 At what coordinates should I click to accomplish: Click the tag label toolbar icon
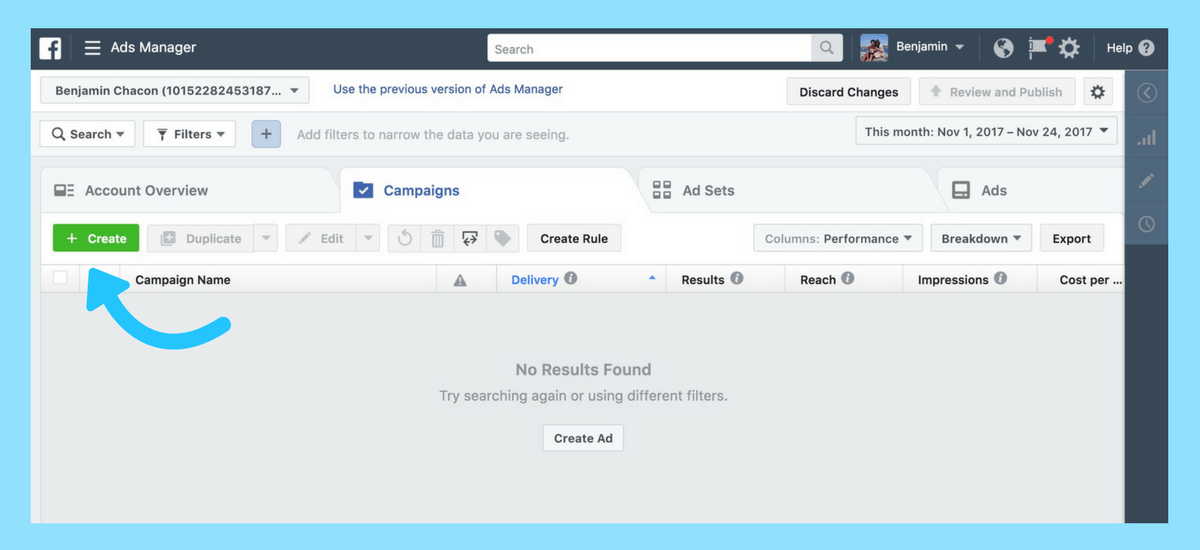tap(502, 239)
